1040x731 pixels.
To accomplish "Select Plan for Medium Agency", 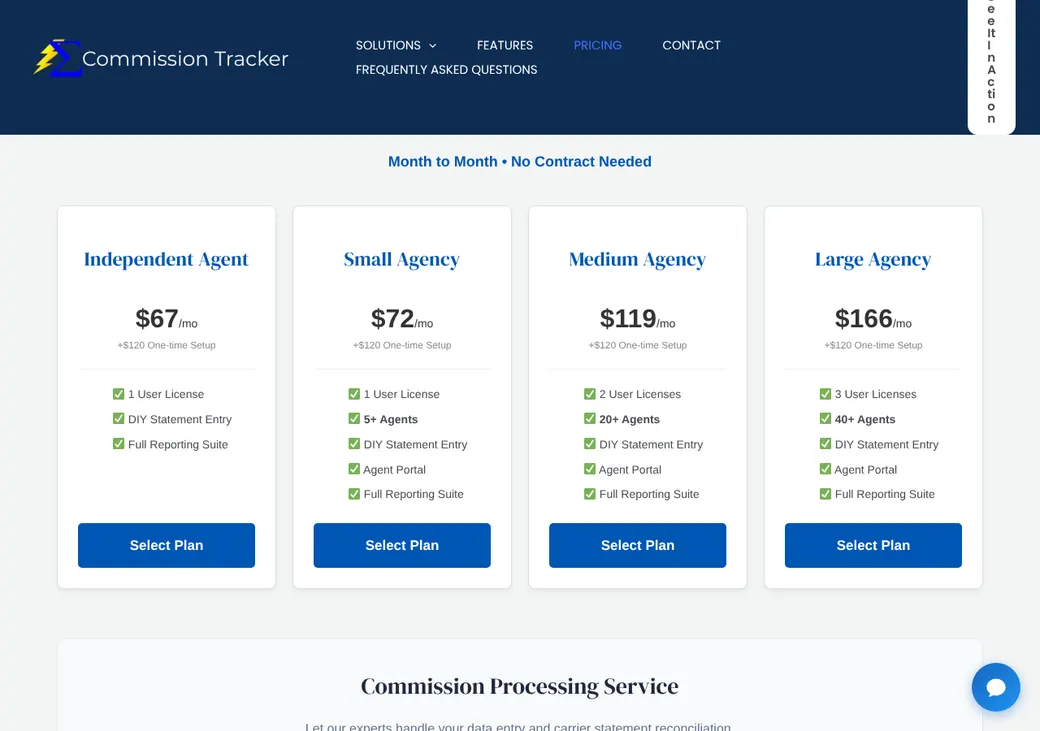I will click(x=637, y=545).
